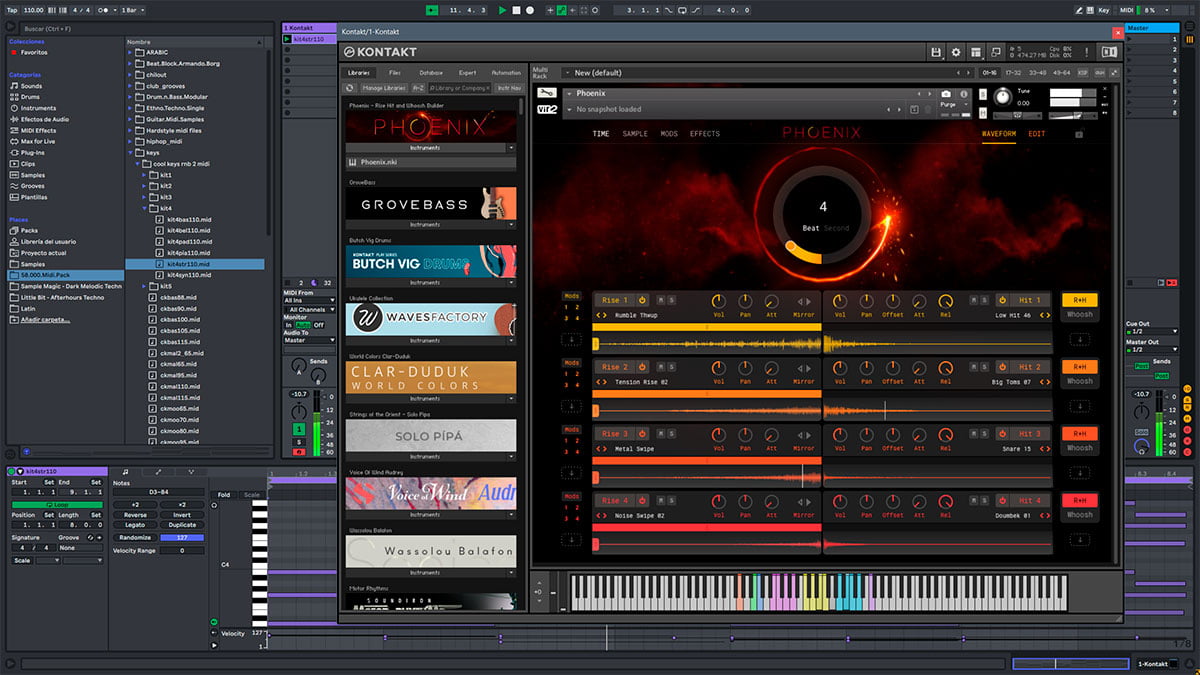Open the Database tab in Kontakt browser
This screenshot has width=1200, height=675.
pyautogui.click(x=431, y=73)
